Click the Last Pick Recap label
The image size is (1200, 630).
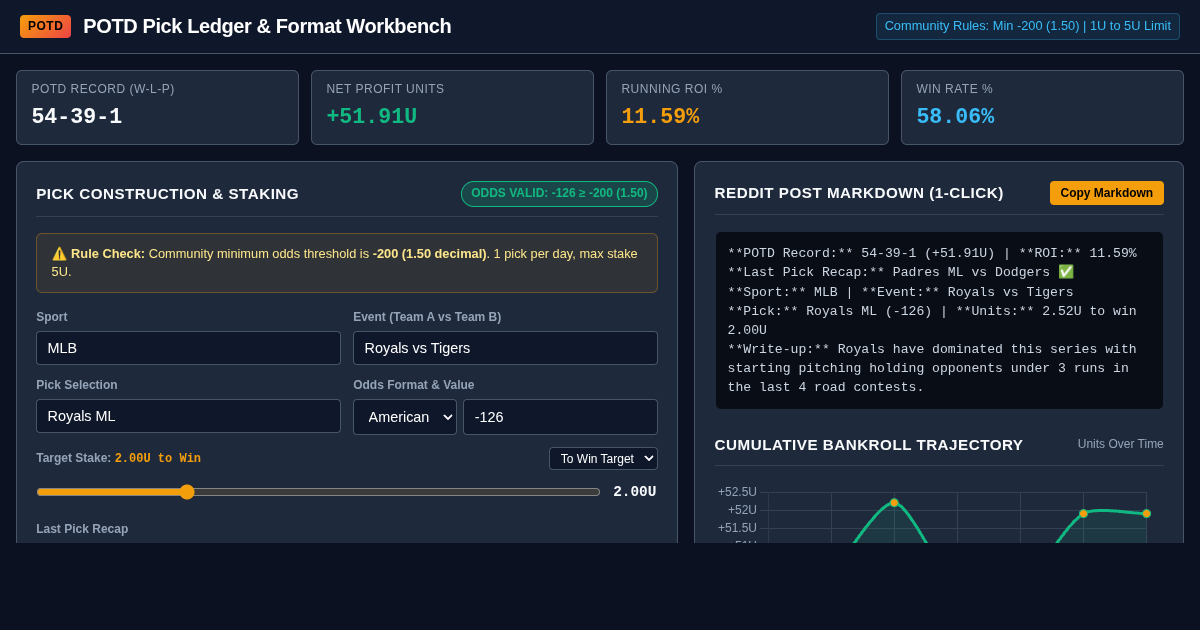click(82, 529)
